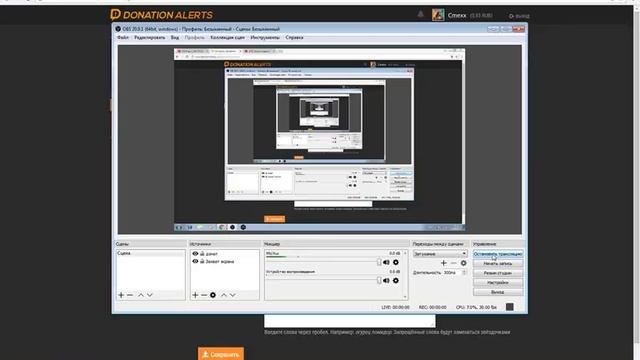Image resolution: width=640 pixels, height=360 pixels.
Task: Click the LIVE timer in status bar
Action: click(x=395, y=307)
